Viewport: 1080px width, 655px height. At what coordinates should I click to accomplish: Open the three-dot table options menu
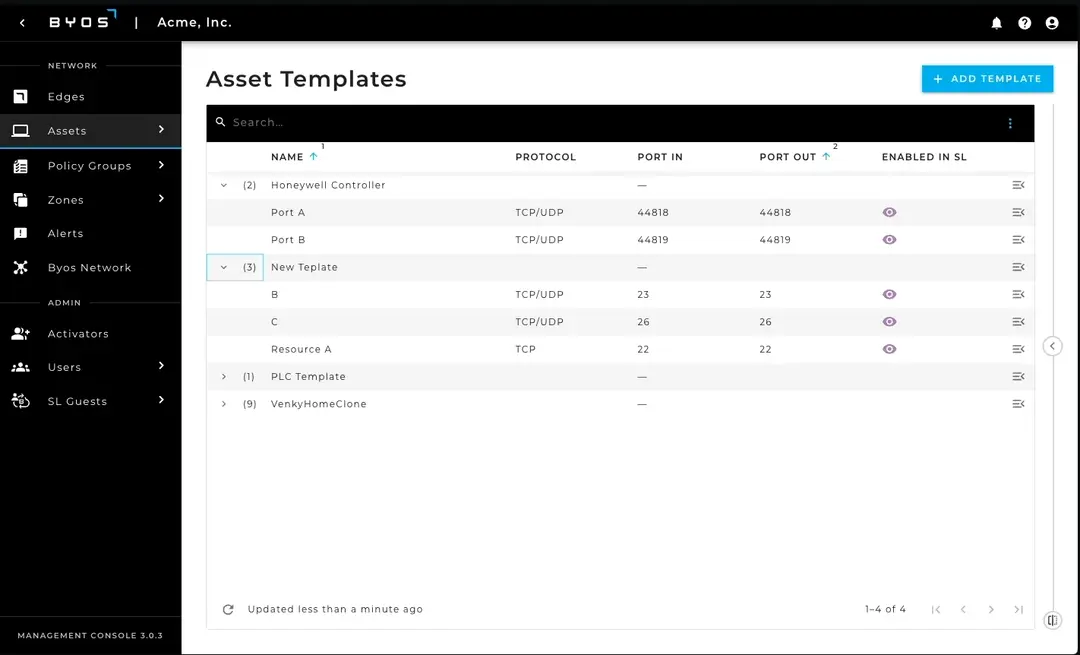pyautogui.click(x=1010, y=123)
